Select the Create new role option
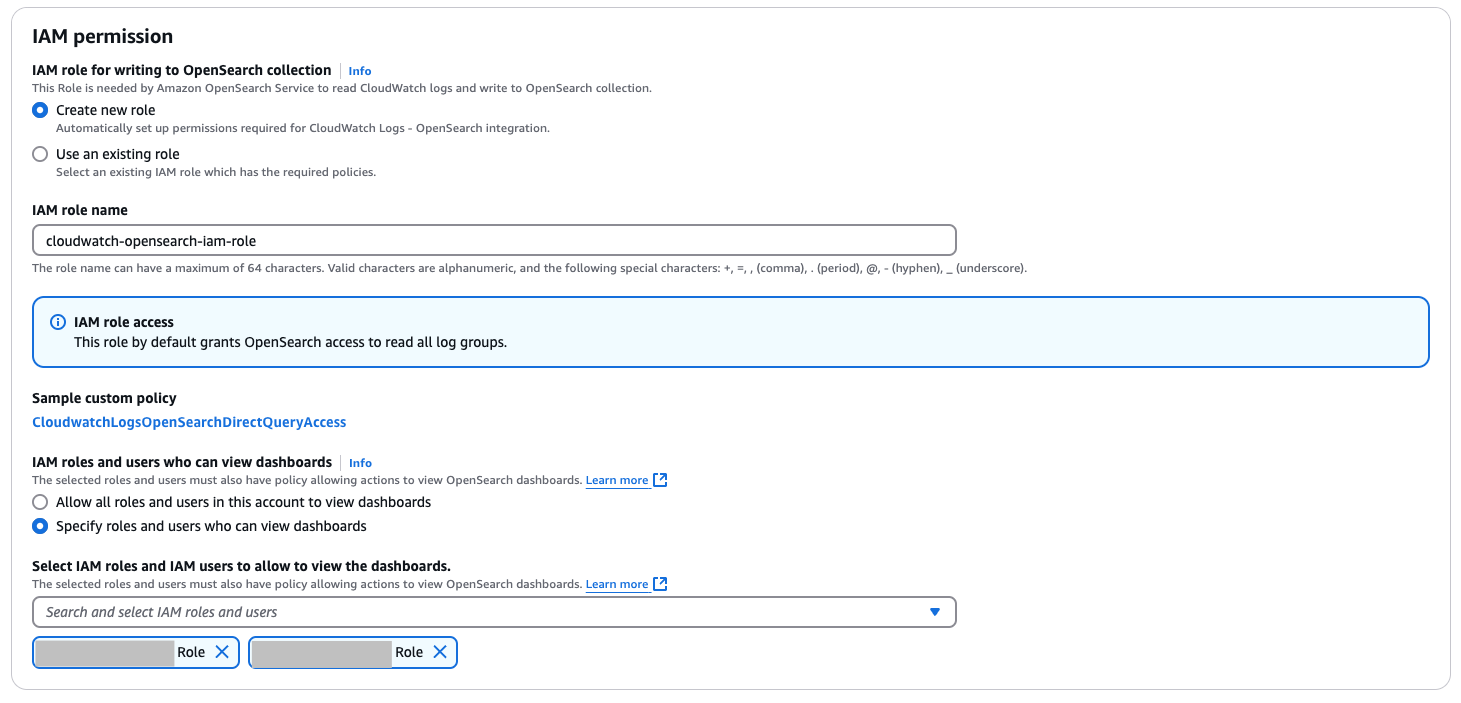1461x703 pixels. [40, 110]
